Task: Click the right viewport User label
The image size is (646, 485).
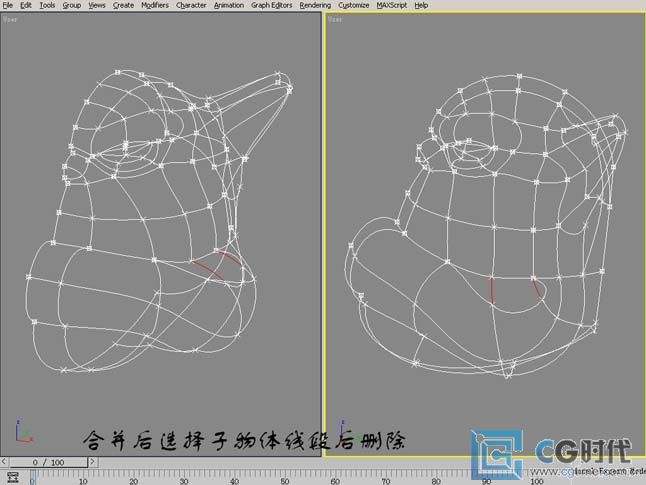Action: [335, 19]
